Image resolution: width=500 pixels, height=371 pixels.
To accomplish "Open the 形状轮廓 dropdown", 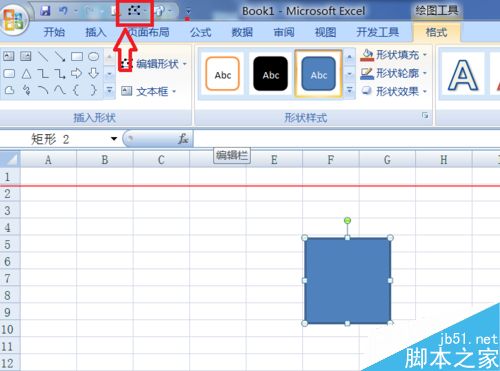I will pyautogui.click(x=425, y=73).
